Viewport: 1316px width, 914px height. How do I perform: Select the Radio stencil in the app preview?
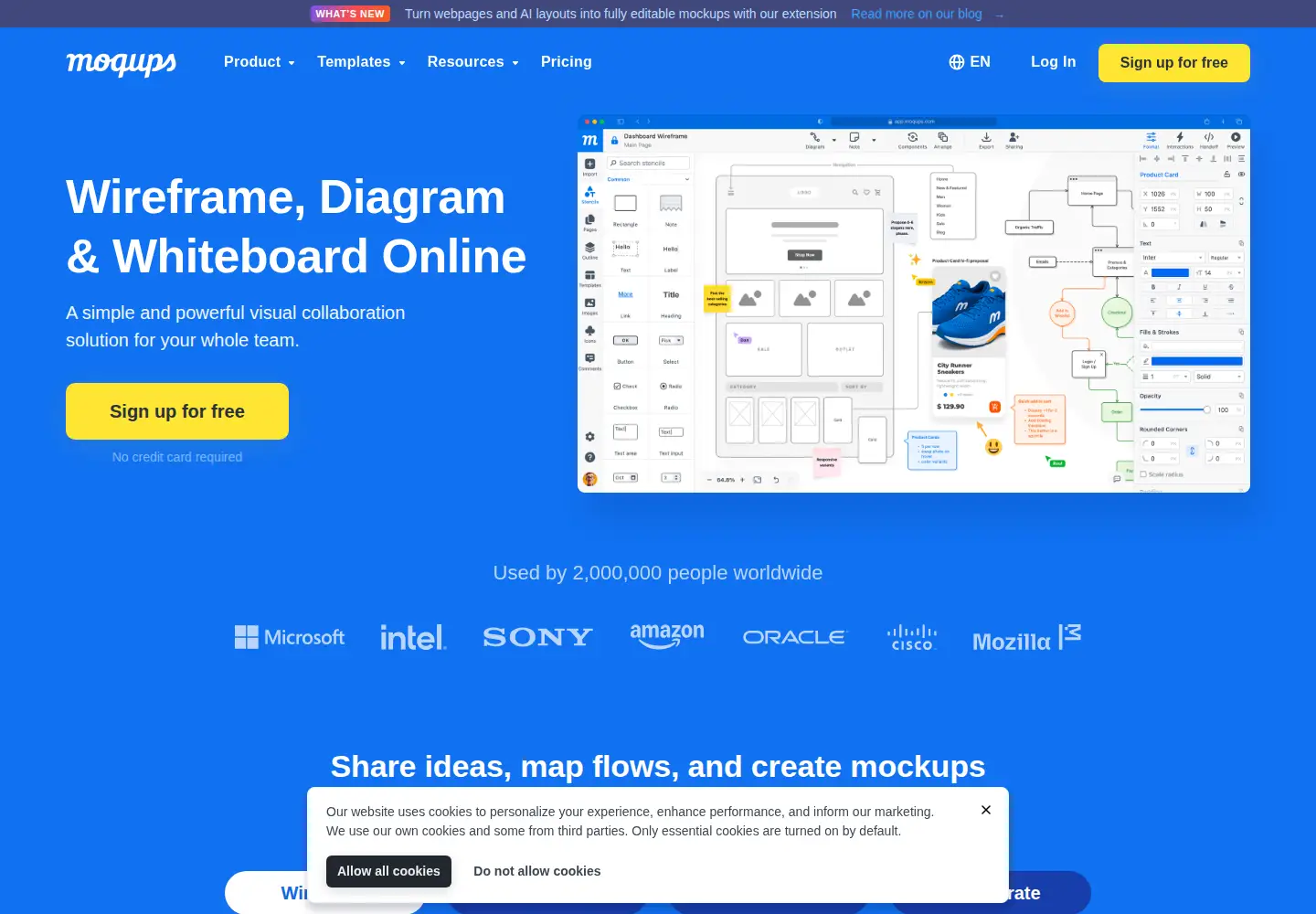click(663, 387)
